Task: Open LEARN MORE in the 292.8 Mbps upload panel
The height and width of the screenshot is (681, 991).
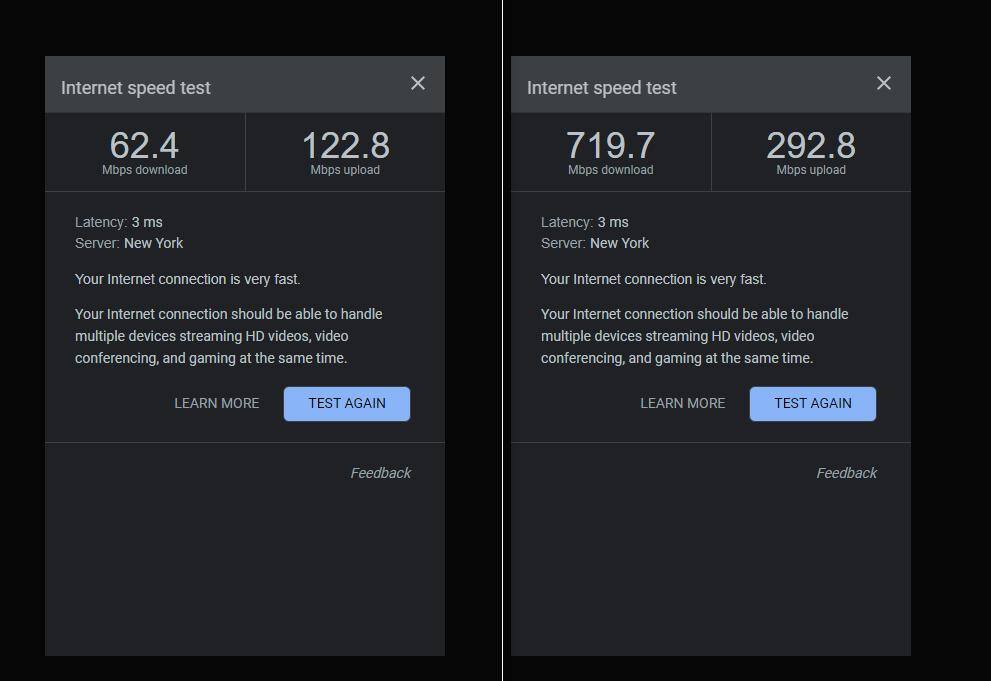Action: [x=682, y=404]
